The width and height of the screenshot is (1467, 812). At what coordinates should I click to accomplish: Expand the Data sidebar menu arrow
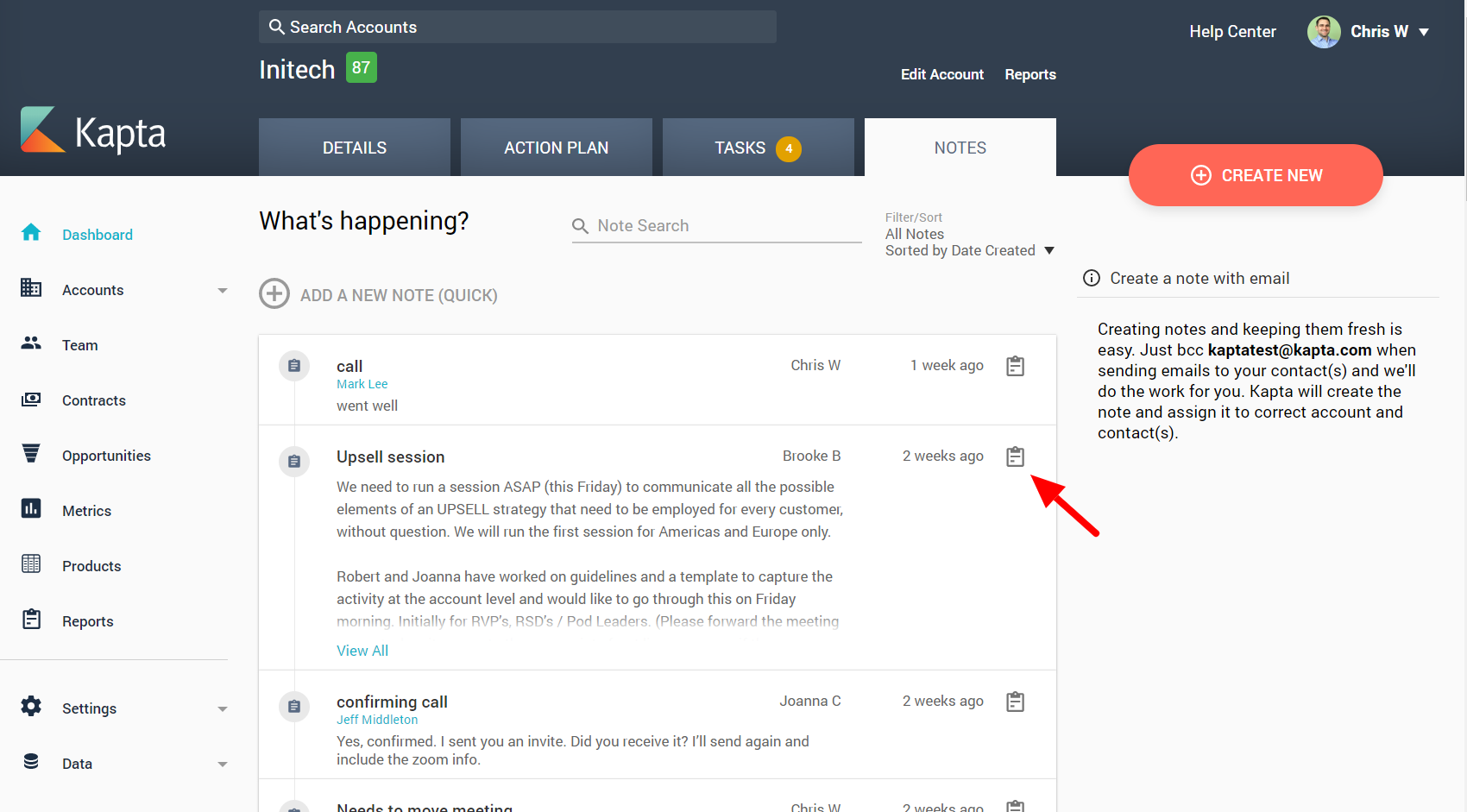[223, 765]
